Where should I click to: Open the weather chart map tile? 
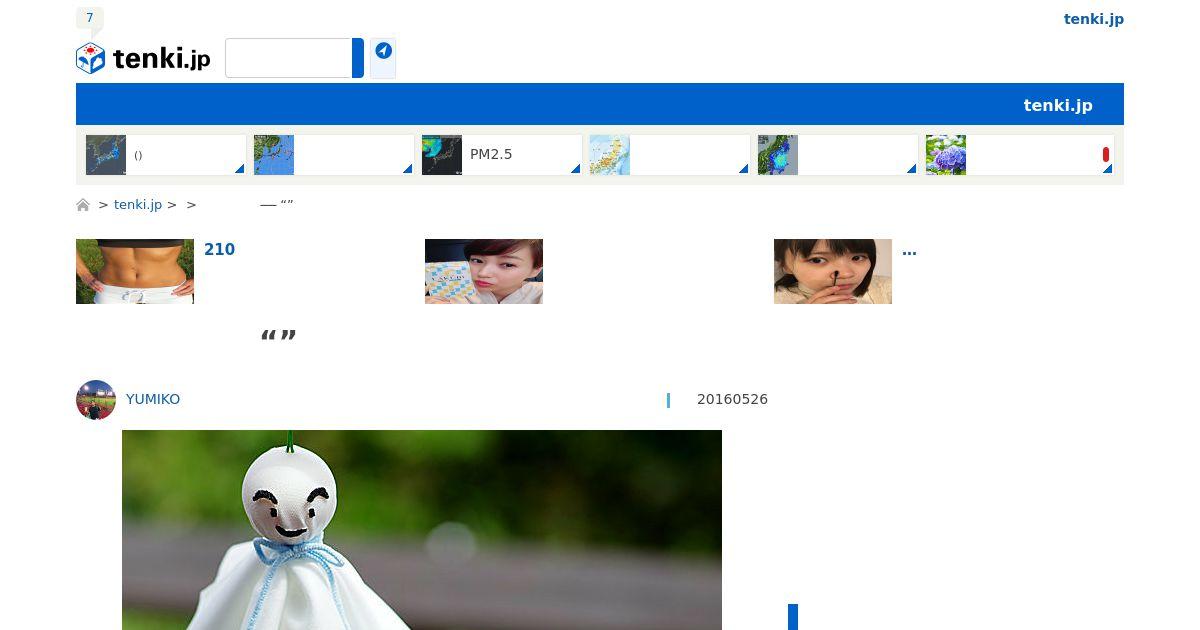point(334,155)
